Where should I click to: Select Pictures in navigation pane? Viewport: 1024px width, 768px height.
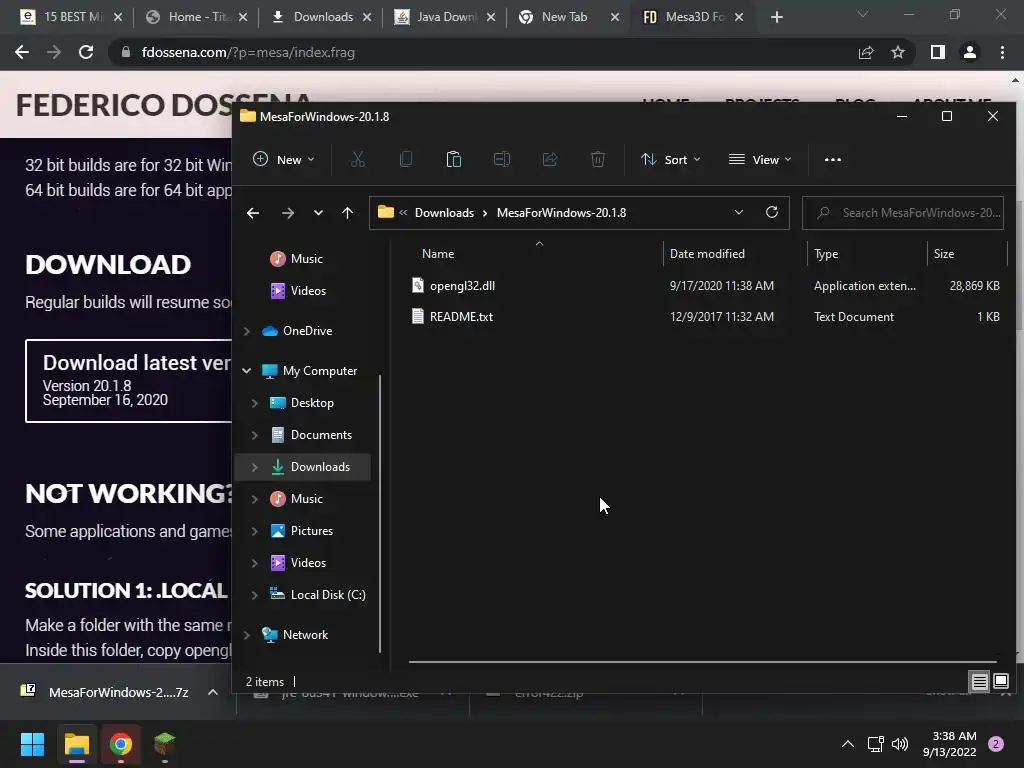coord(312,531)
